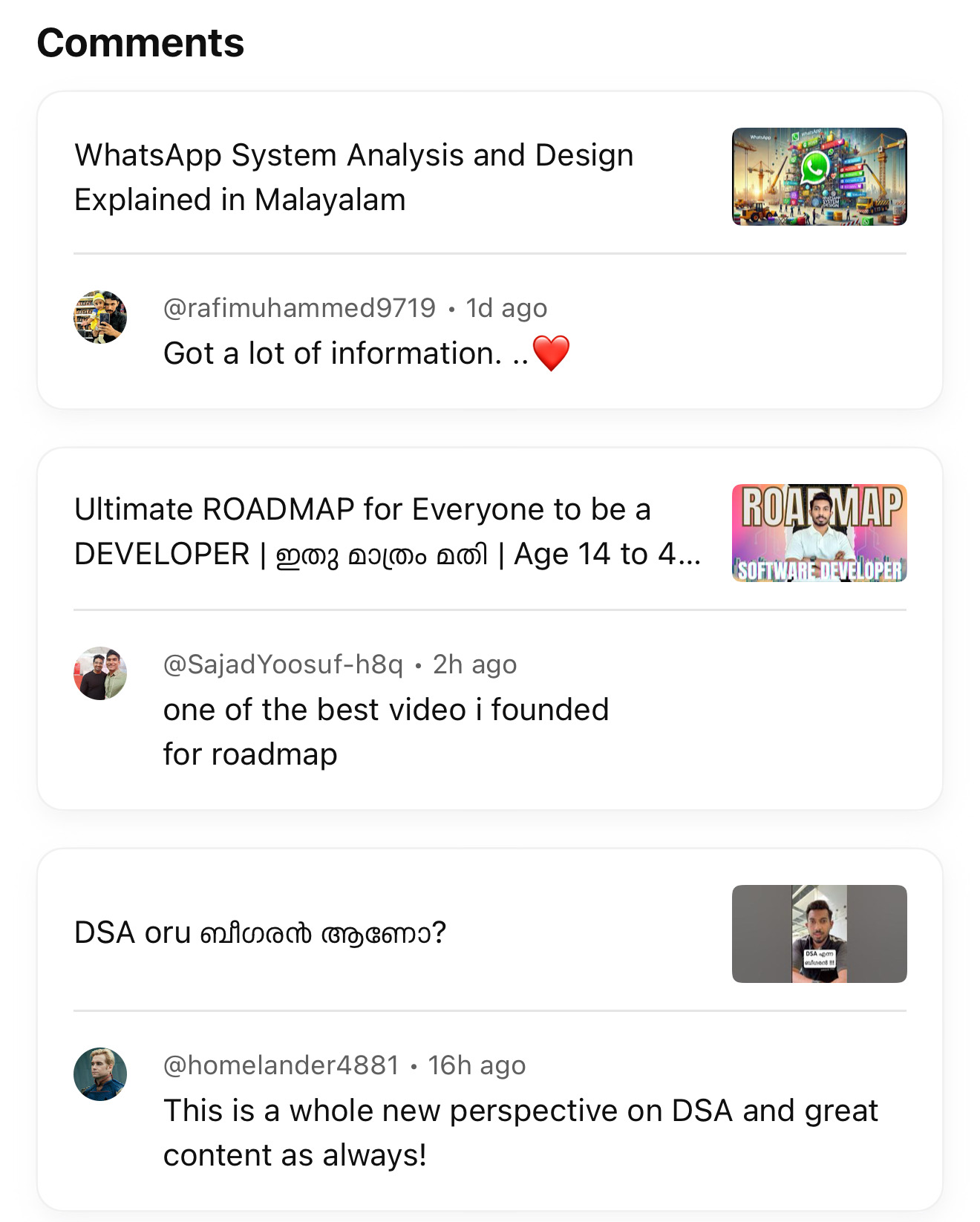Image resolution: width=980 pixels, height=1222 pixels.
Task: Open the @rafimuhammed9719 username link
Action: click(299, 308)
